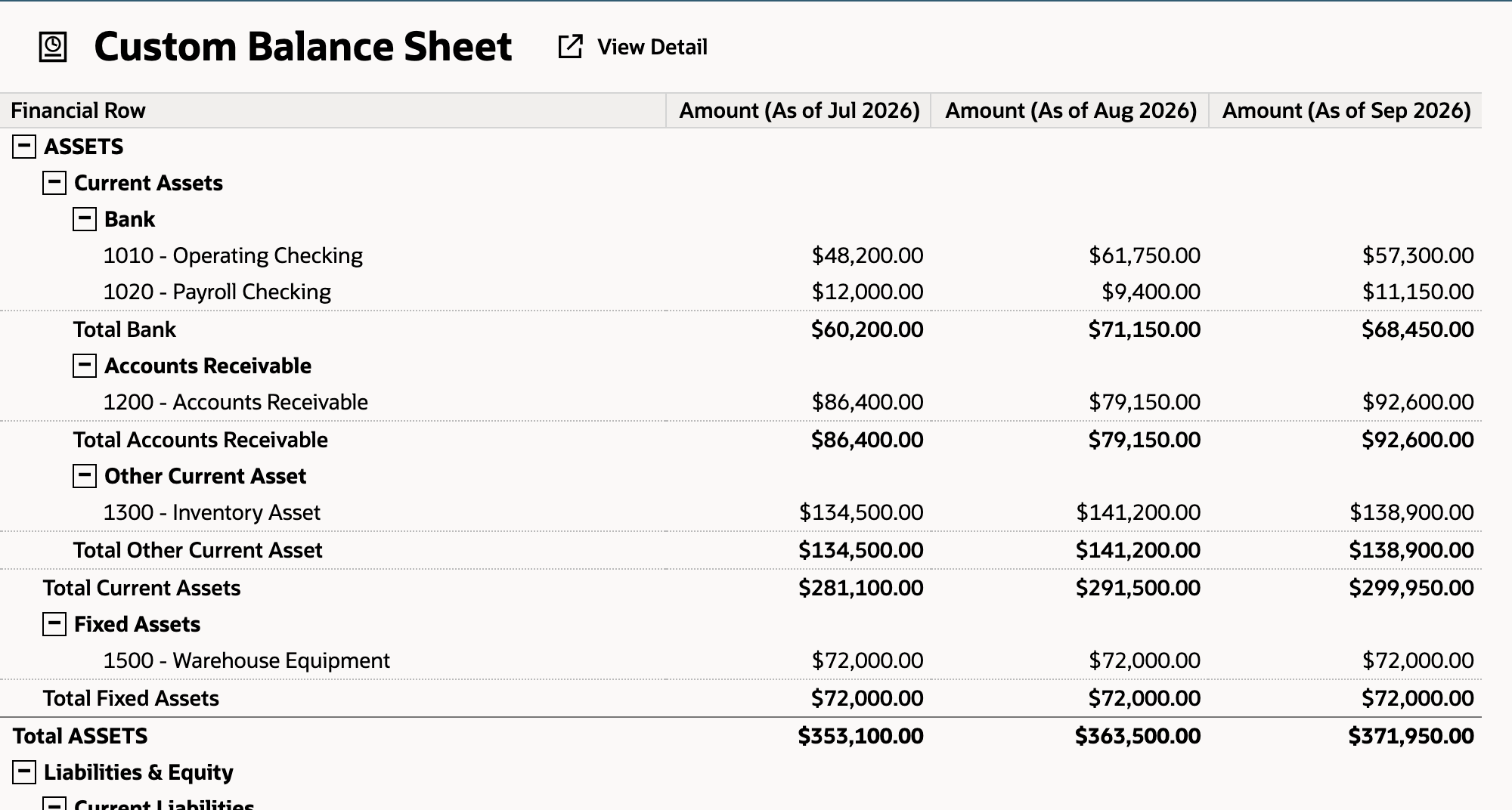Collapse the Current Assets group
This screenshot has height=810, width=1512.
pos(54,183)
